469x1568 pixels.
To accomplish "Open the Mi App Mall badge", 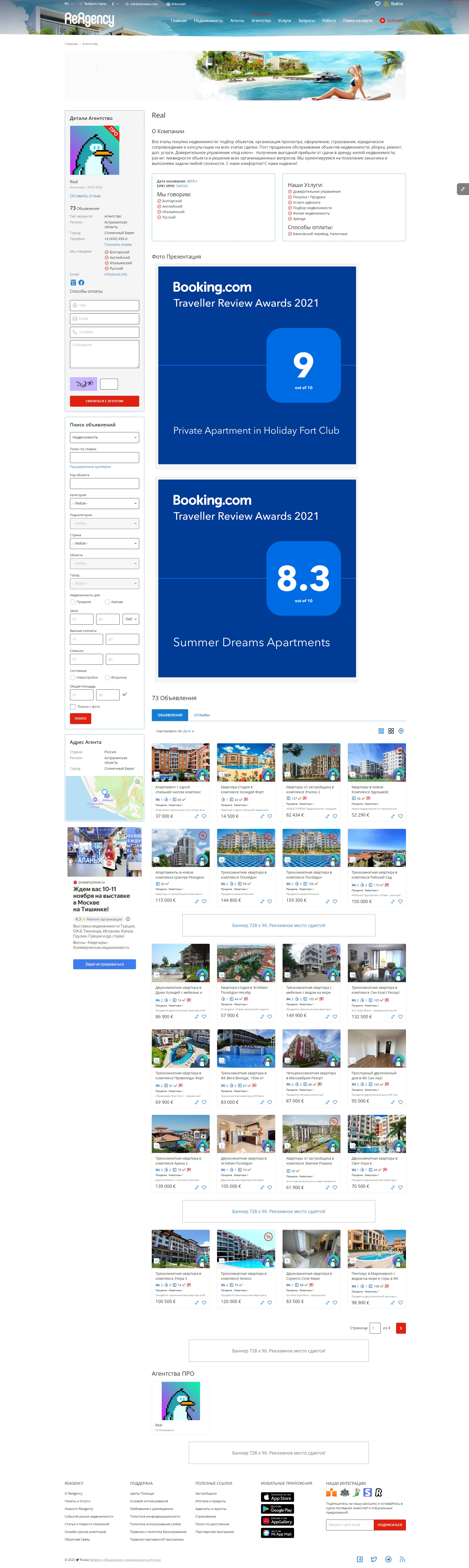I will [277, 1533].
